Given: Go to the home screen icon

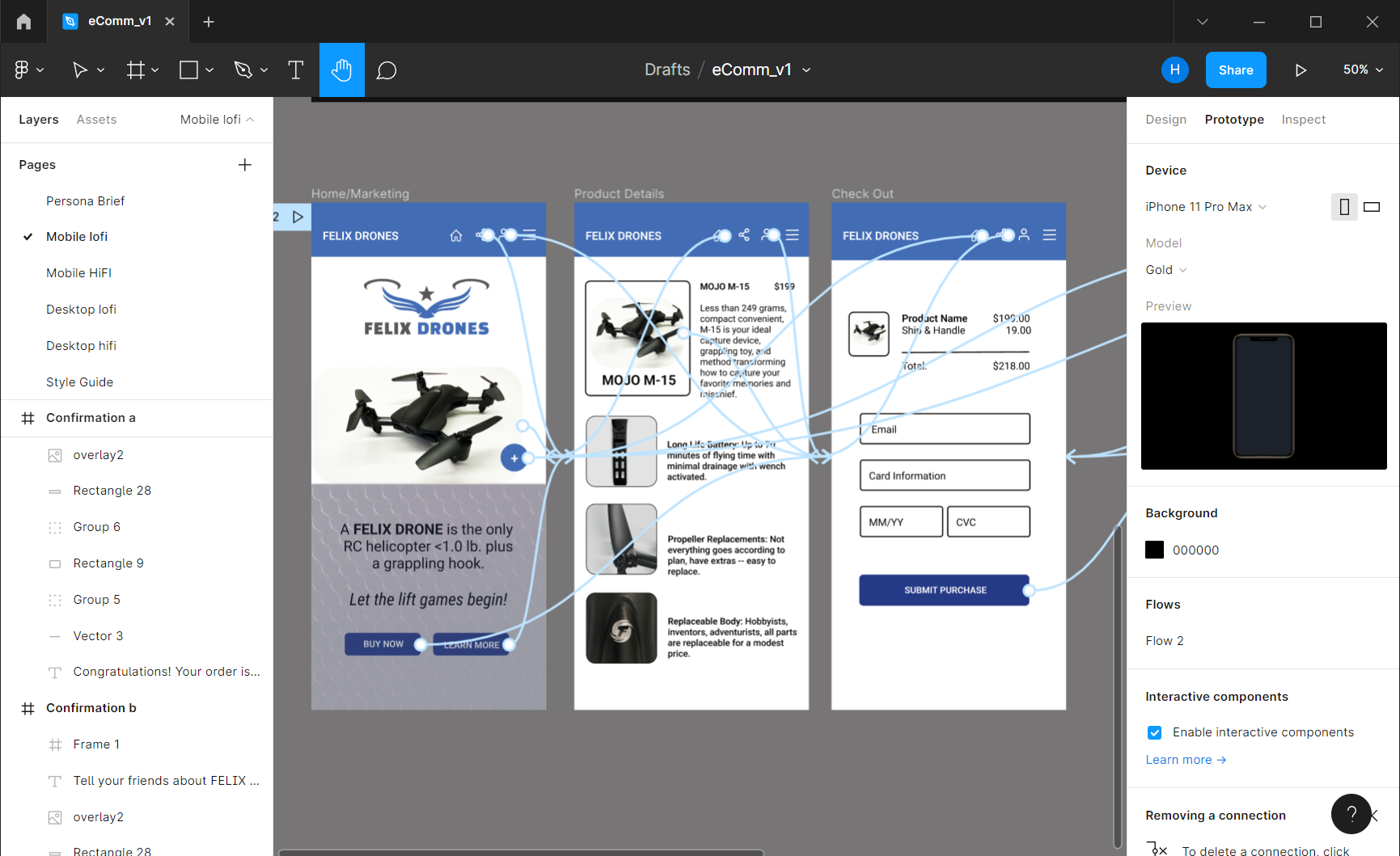Looking at the screenshot, I should 23,22.
